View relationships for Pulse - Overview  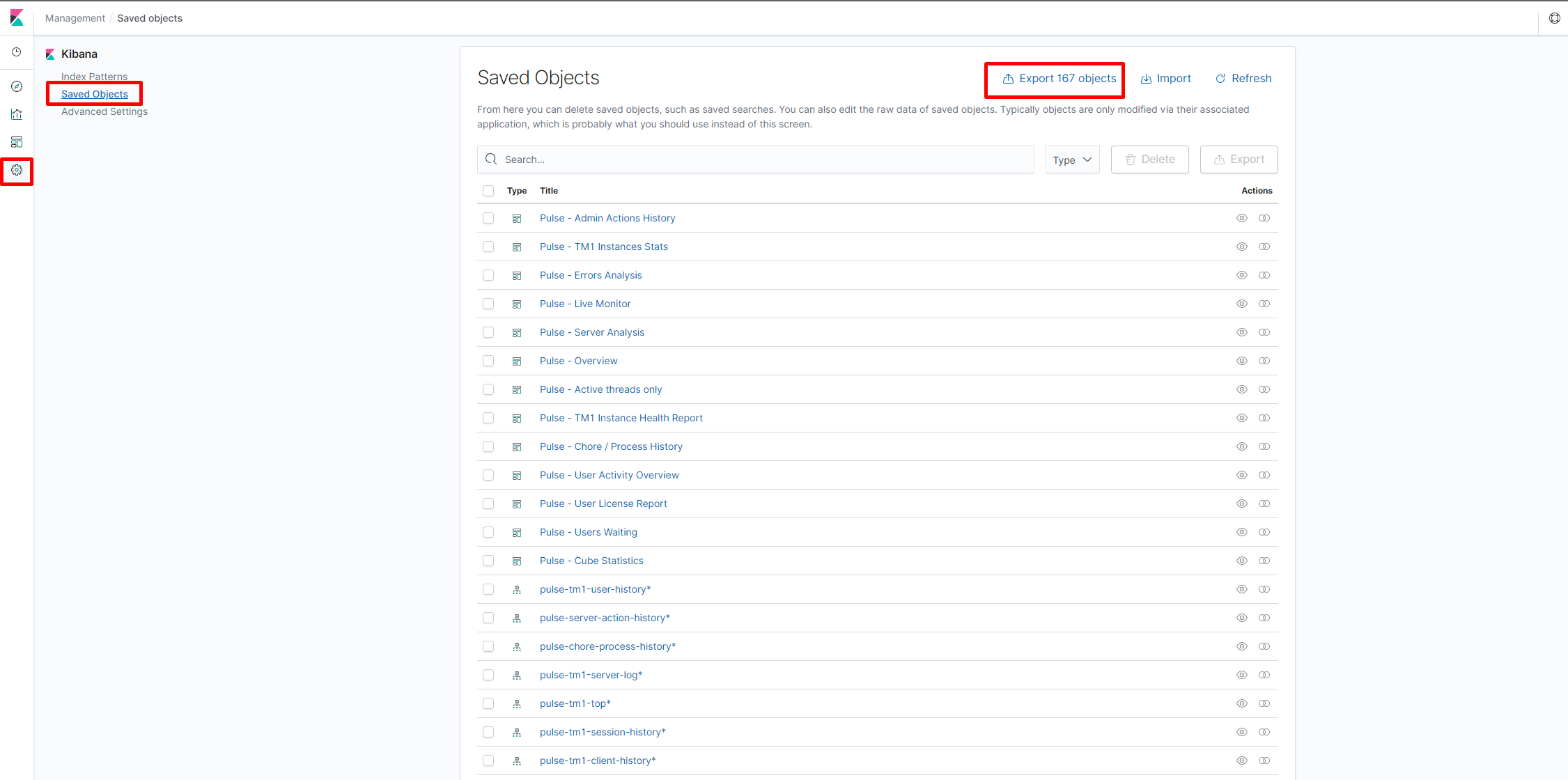(1264, 361)
